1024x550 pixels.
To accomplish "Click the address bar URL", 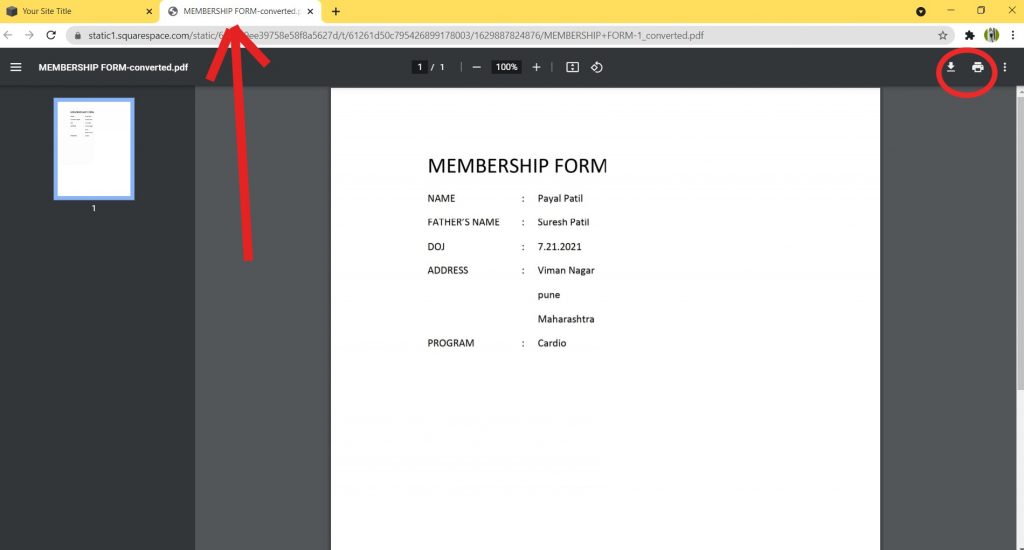I will coord(396,35).
